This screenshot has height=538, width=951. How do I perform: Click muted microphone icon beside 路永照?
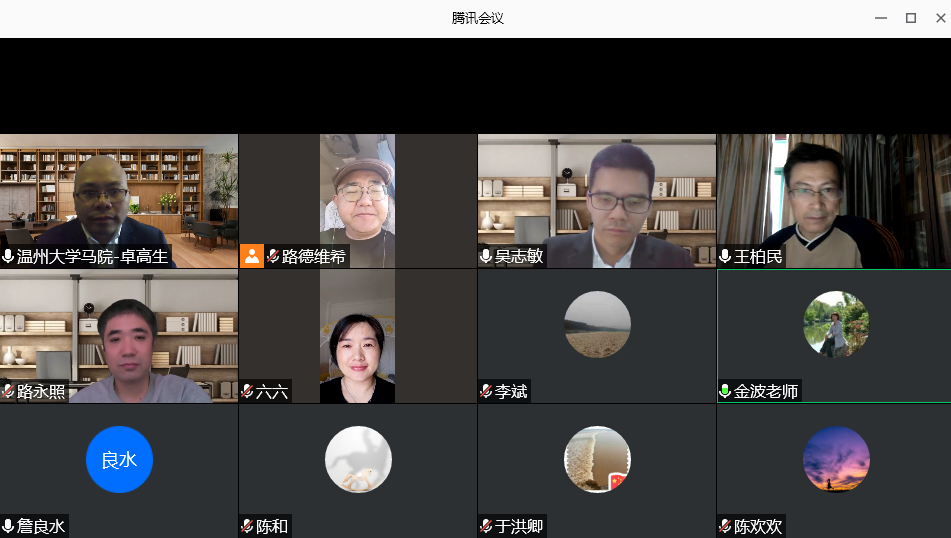pyautogui.click(x=8, y=392)
